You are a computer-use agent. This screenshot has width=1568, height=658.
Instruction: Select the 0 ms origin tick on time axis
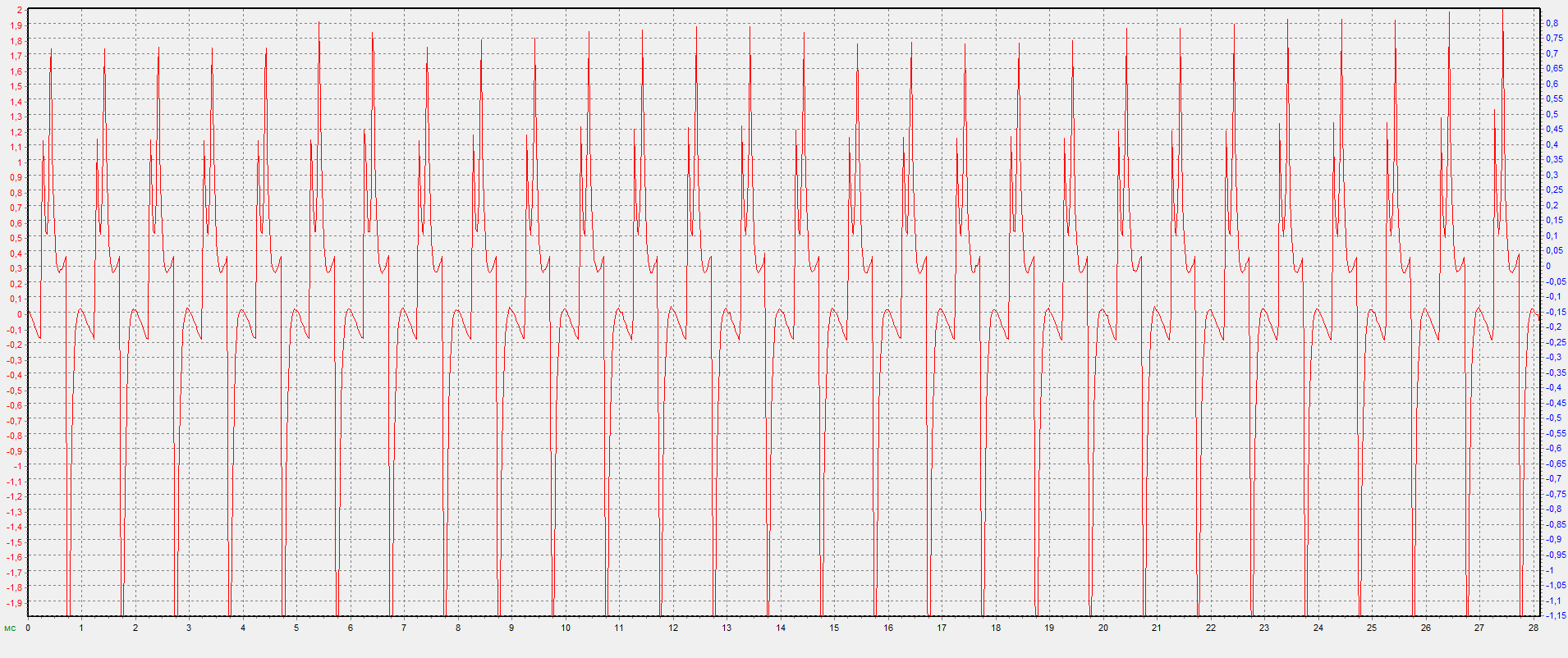(28, 628)
